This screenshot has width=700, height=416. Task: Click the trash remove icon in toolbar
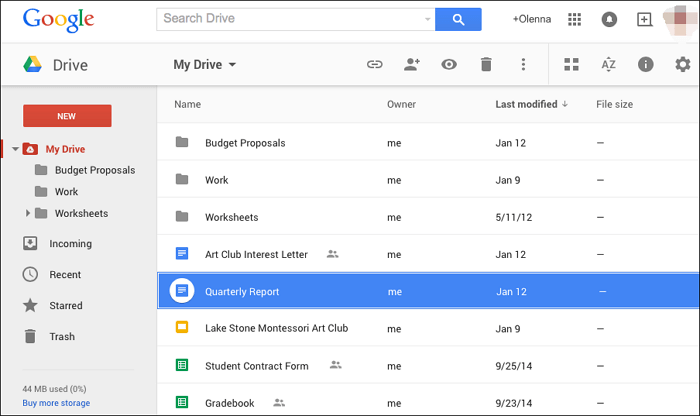[x=486, y=65]
